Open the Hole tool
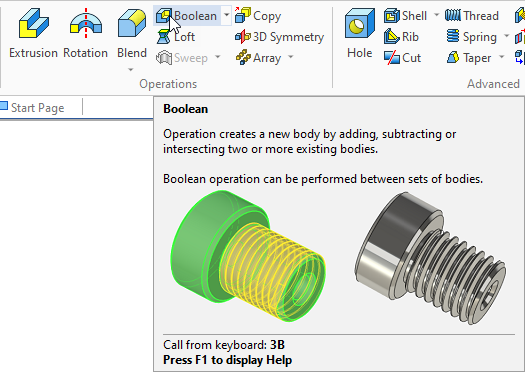The image size is (525, 372). (x=360, y=33)
